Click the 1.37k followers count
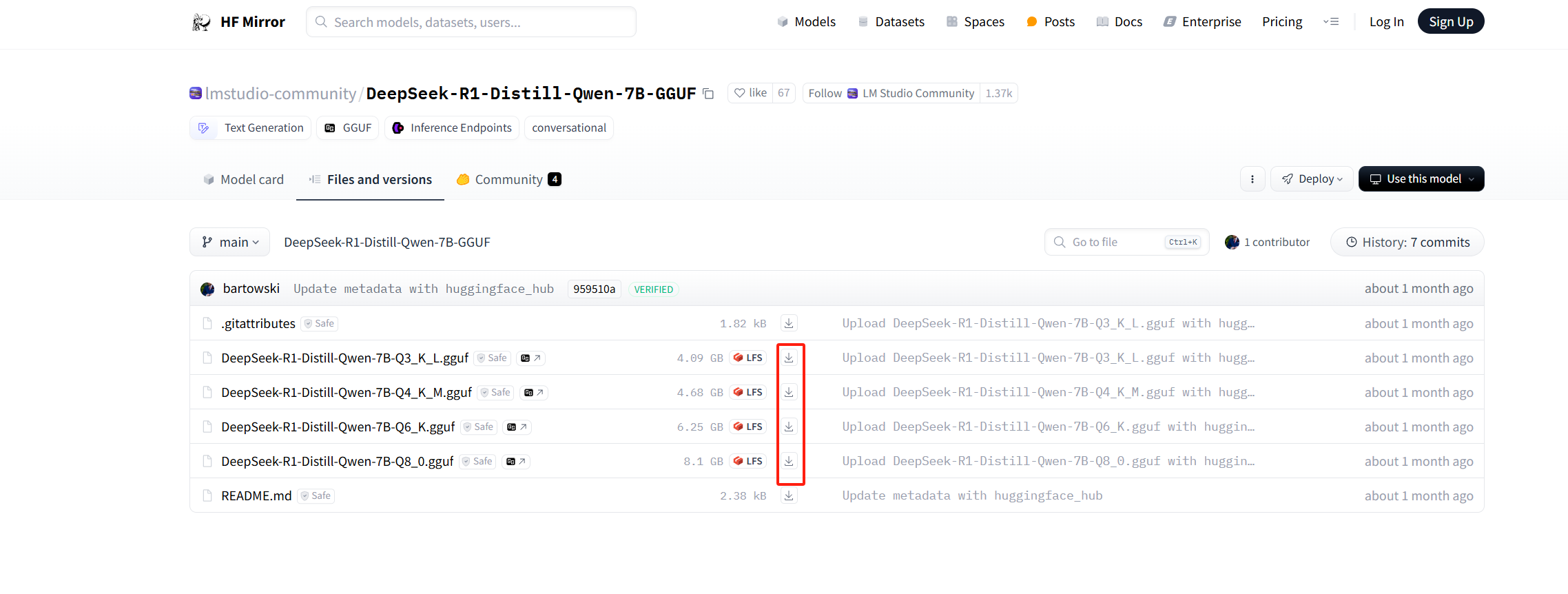1568x594 pixels. pyautogui.click(x=999, y=93)
